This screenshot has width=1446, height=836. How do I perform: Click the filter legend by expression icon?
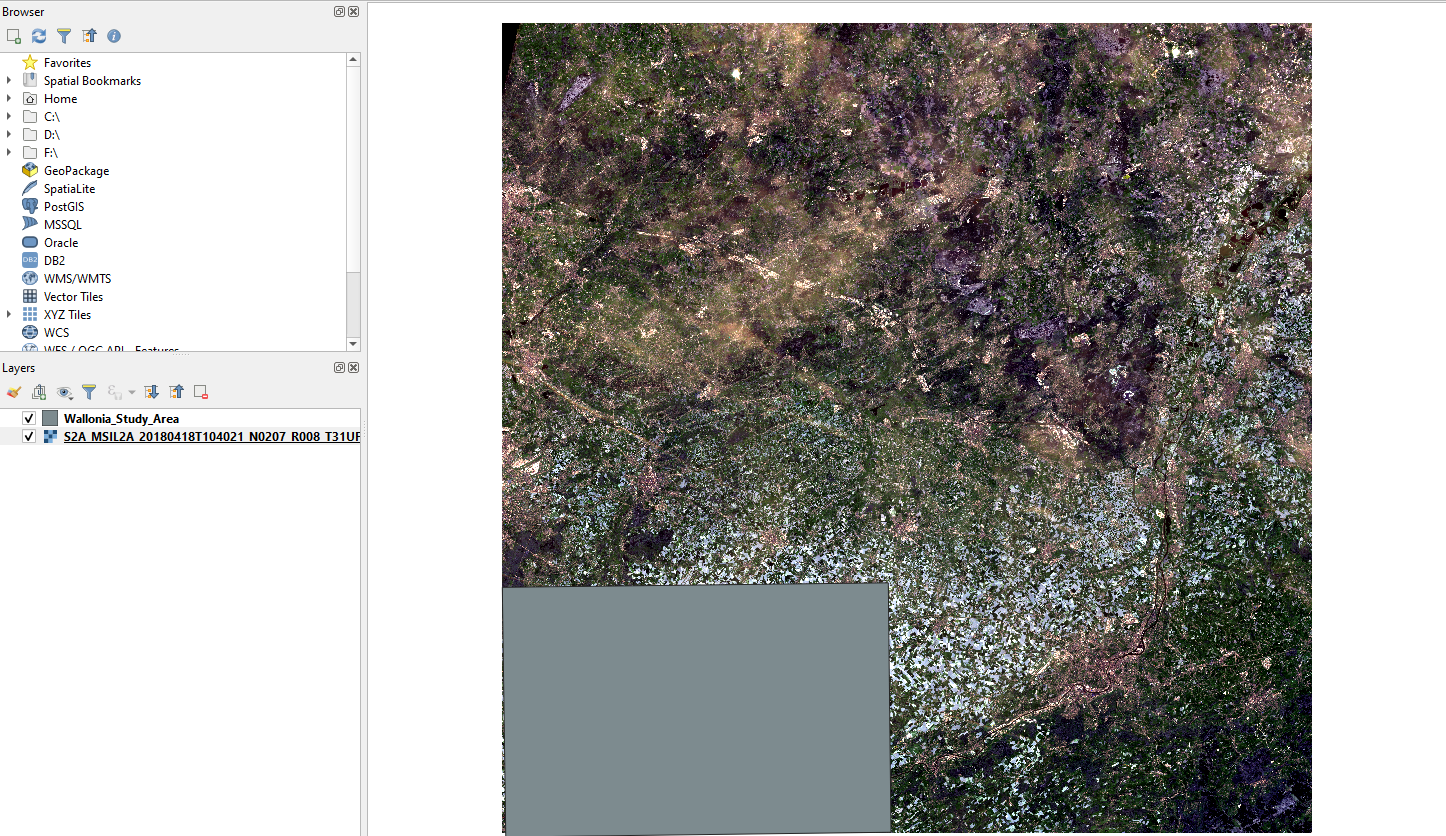pyautogui.click(x=114, y=392)
